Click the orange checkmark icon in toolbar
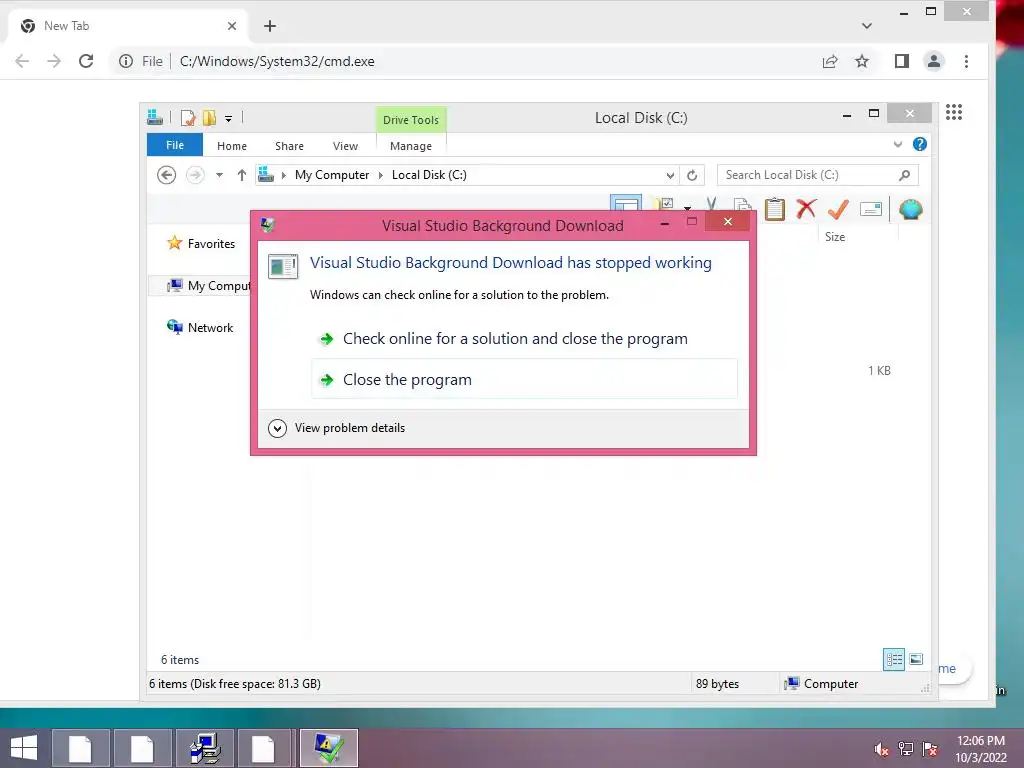1024x768 pixels. 838,209
